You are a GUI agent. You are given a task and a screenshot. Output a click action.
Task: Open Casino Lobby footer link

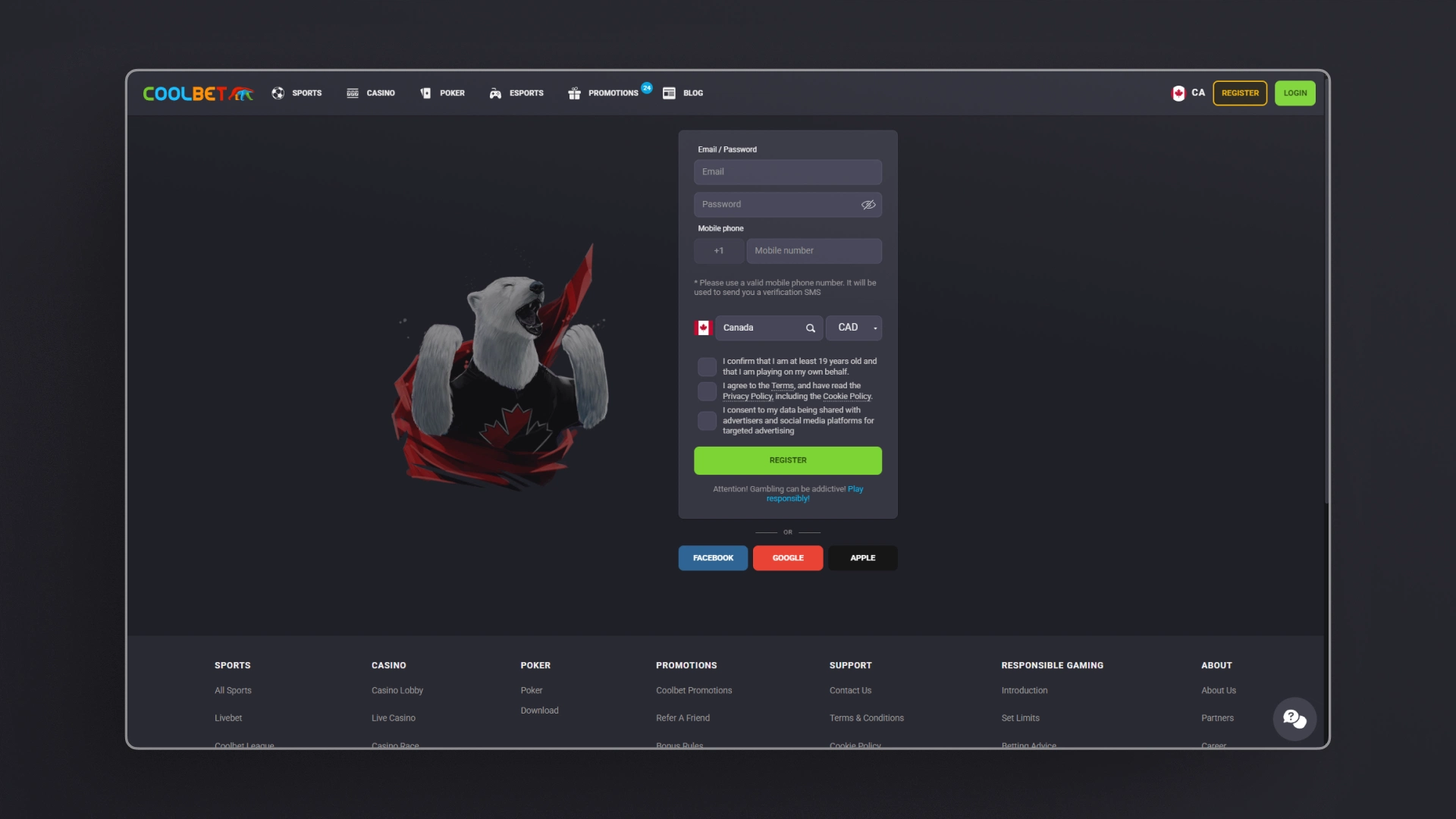[x=397, y=691]
